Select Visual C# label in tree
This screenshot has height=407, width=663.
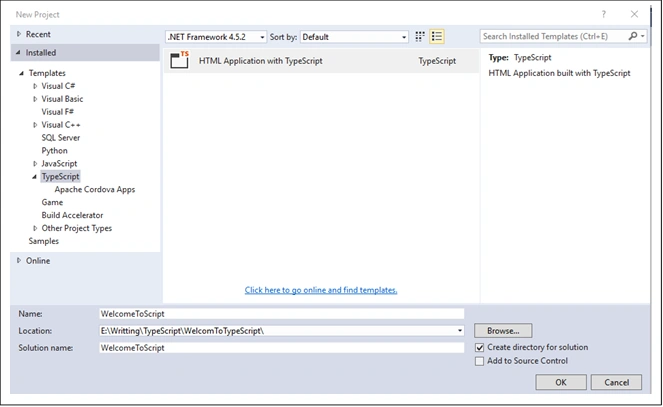(58, 86)
